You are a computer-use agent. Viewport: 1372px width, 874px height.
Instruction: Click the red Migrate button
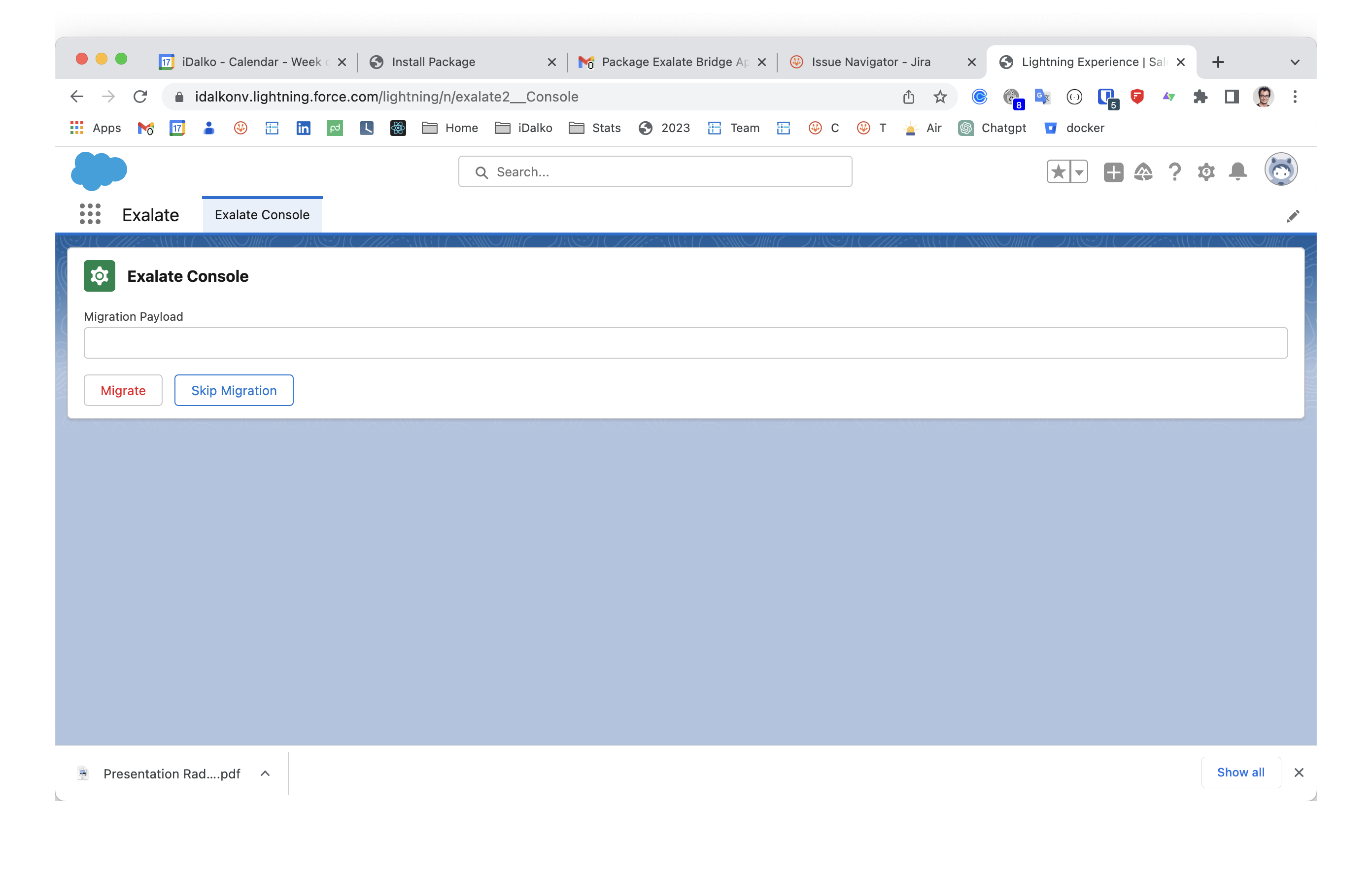[x=123, y=390]
